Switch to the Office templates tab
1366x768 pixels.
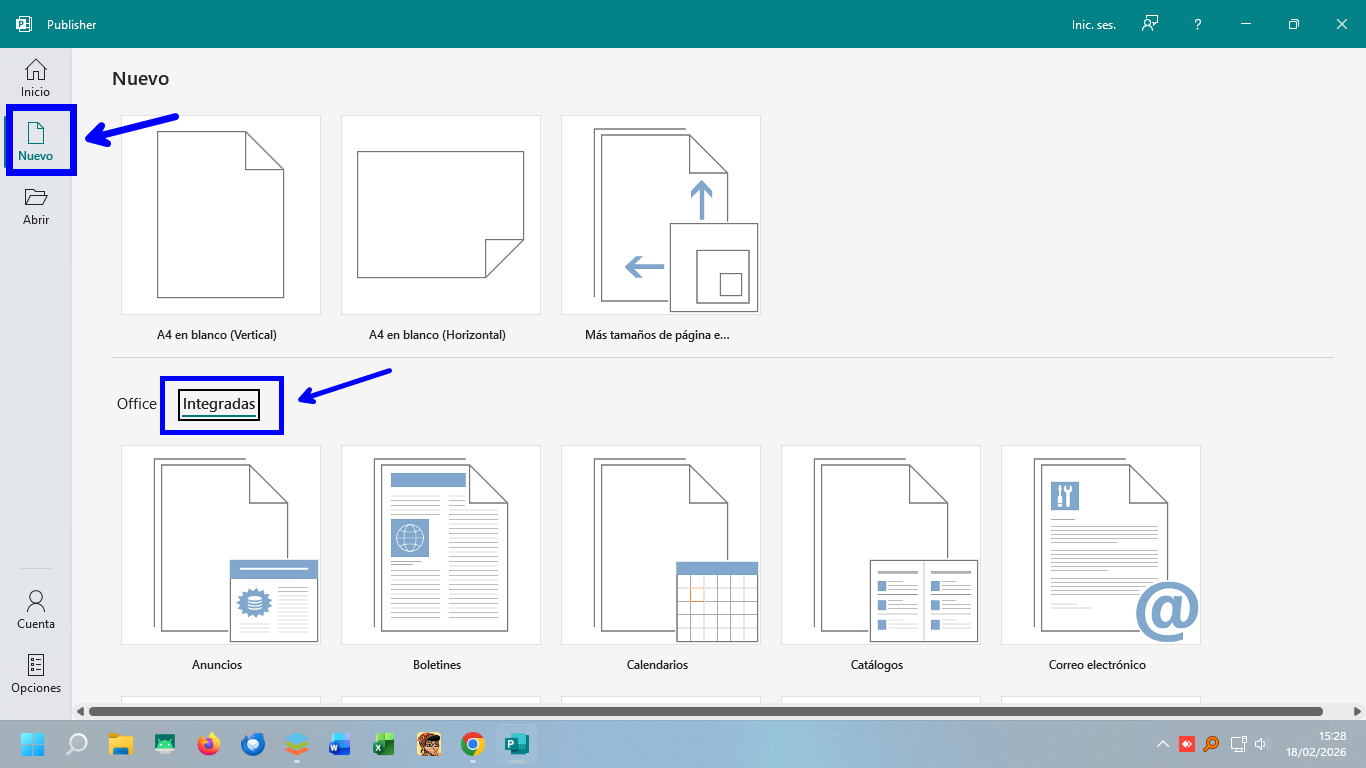pos(137,404)
